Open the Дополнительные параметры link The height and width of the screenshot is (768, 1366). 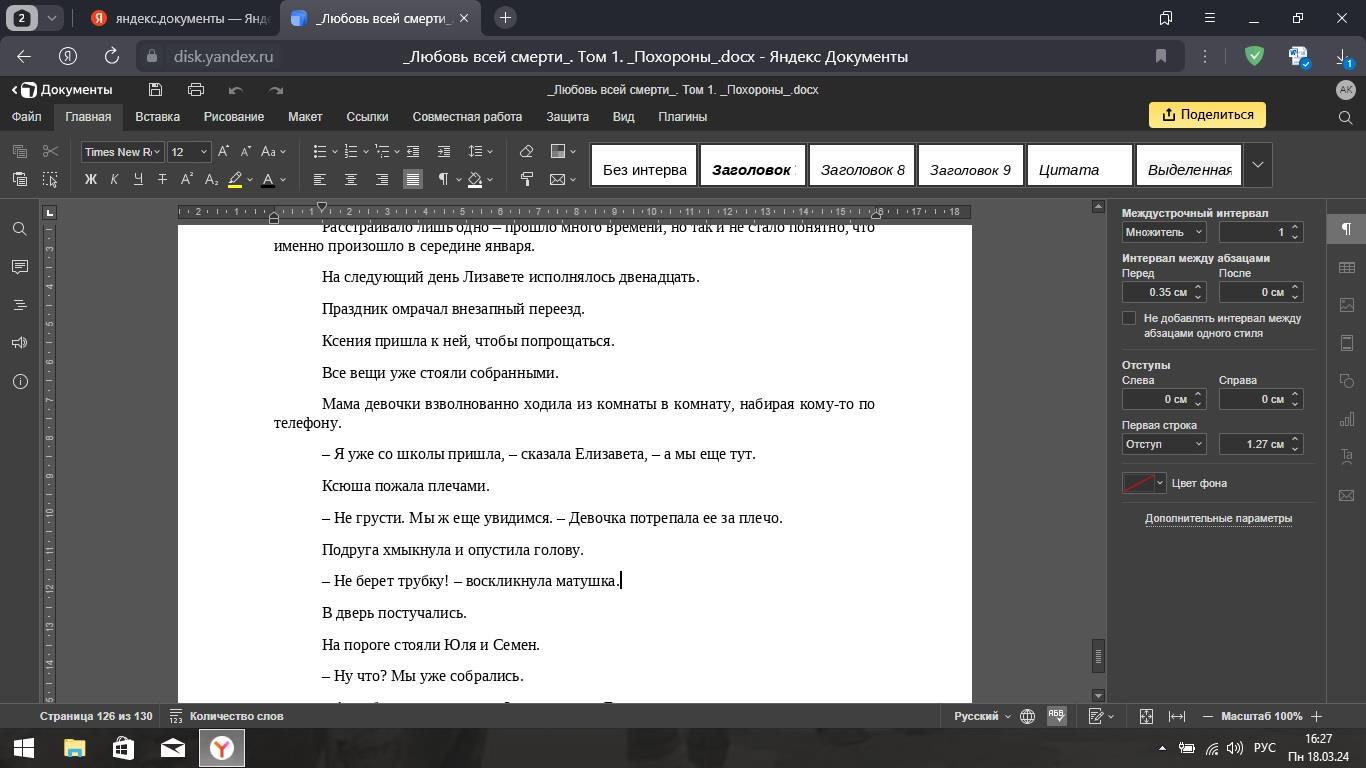1218,518
